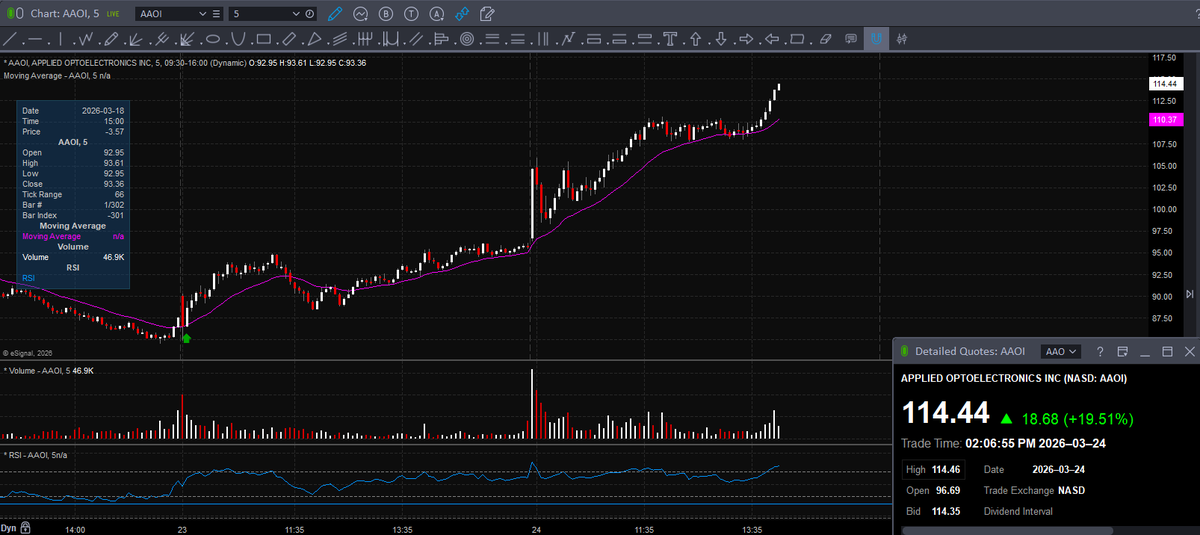This screenshot has height=535, width=1200.
Task: Click the Bid 114.35 quote field
Action: [933, 511]
